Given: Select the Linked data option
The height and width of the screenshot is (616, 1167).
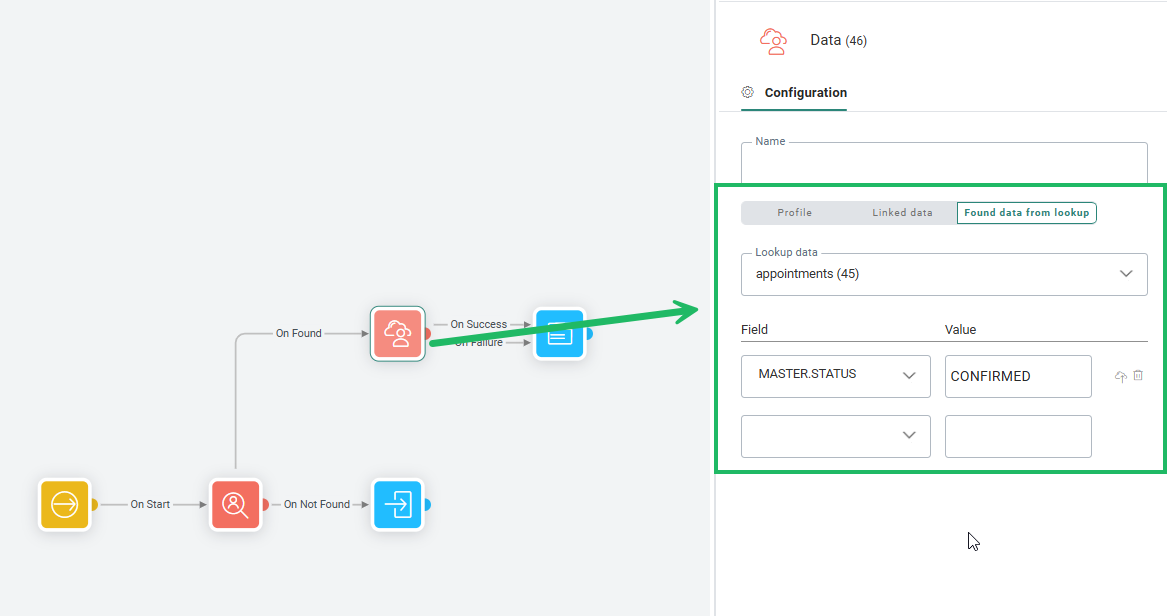Looking at the screenshot, I should [902, 213].
